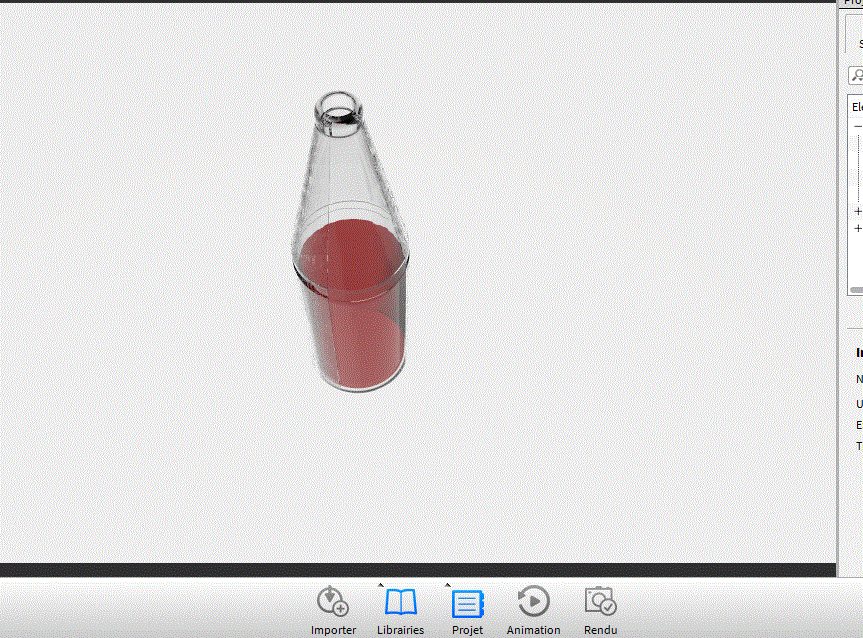Click the project panel title bar

coord(852,3)
